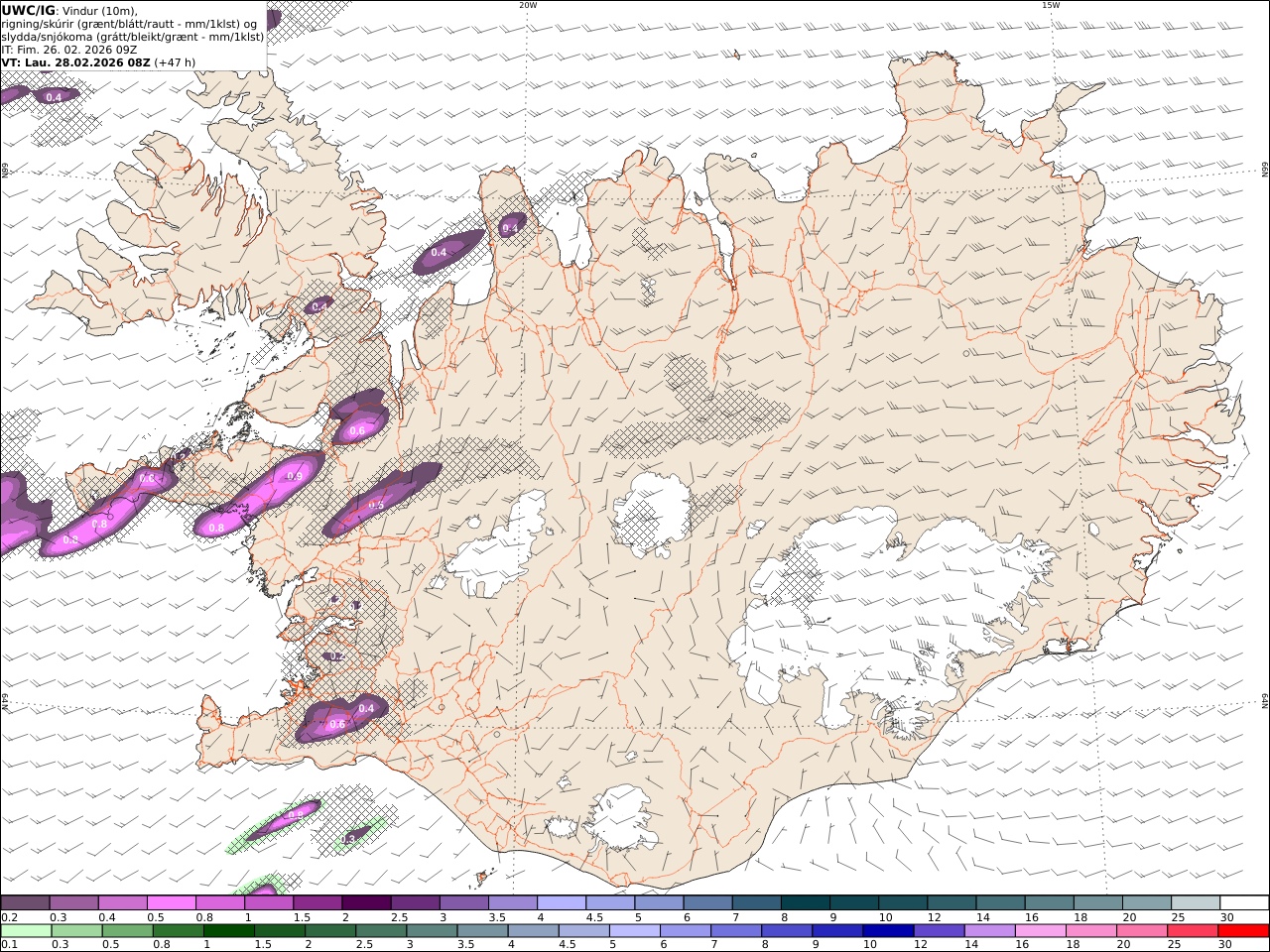
Task: Pick the darkest purple 2–2.5 snow swatch
Action: click(x=366, y=902)
